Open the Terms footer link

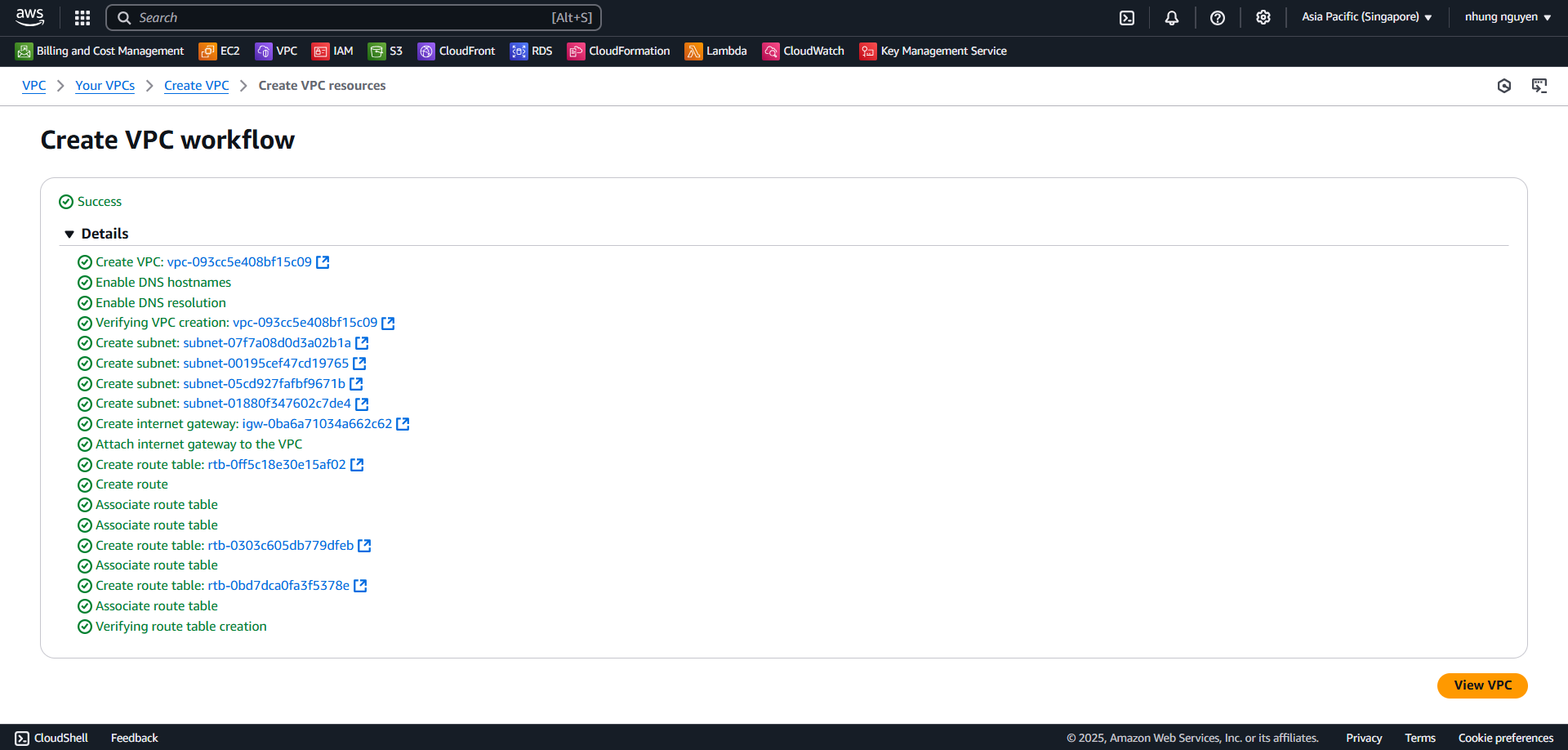pyautogui.click(x=1420, y=738)
